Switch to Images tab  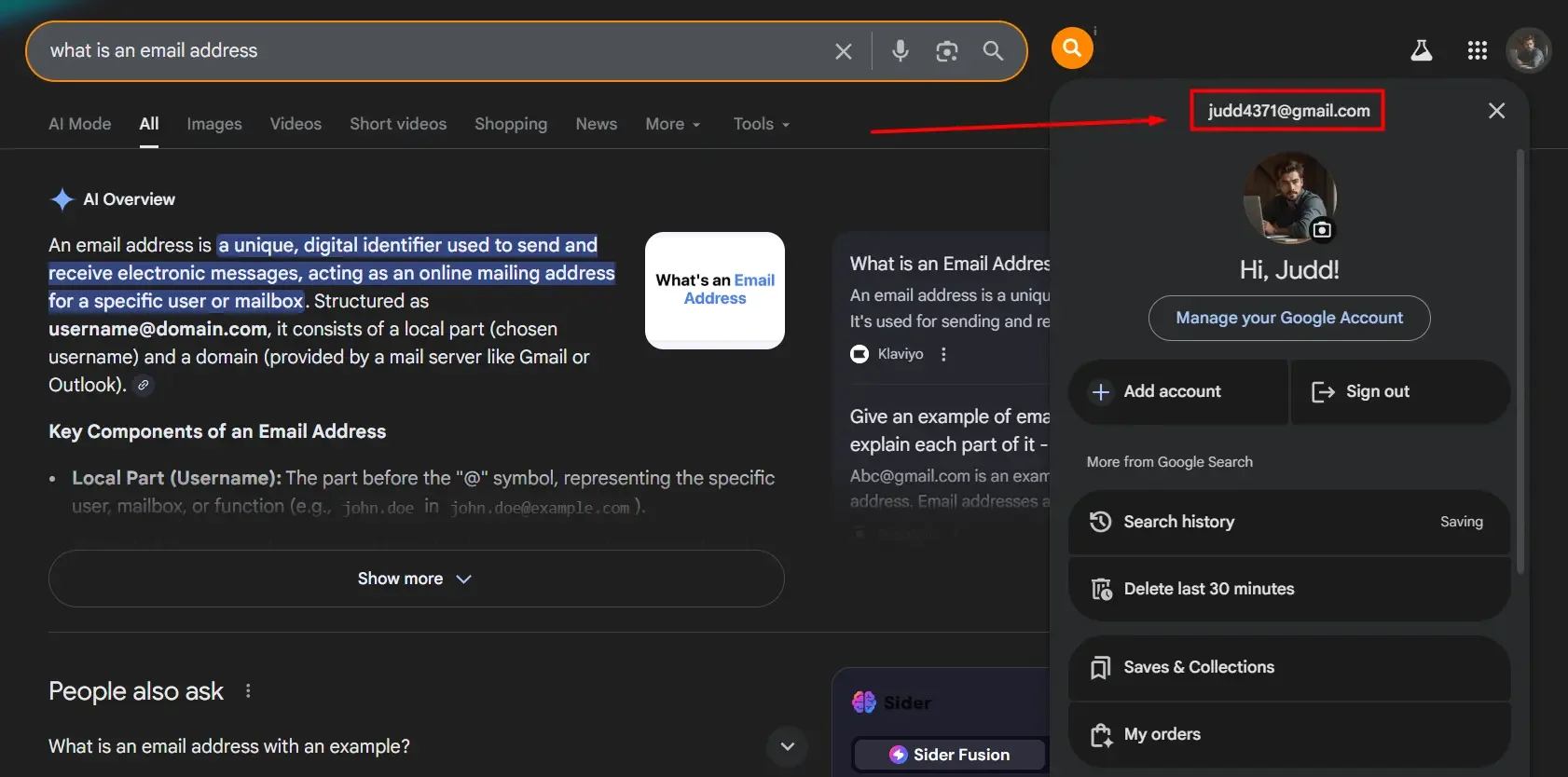tap(213, 124)
